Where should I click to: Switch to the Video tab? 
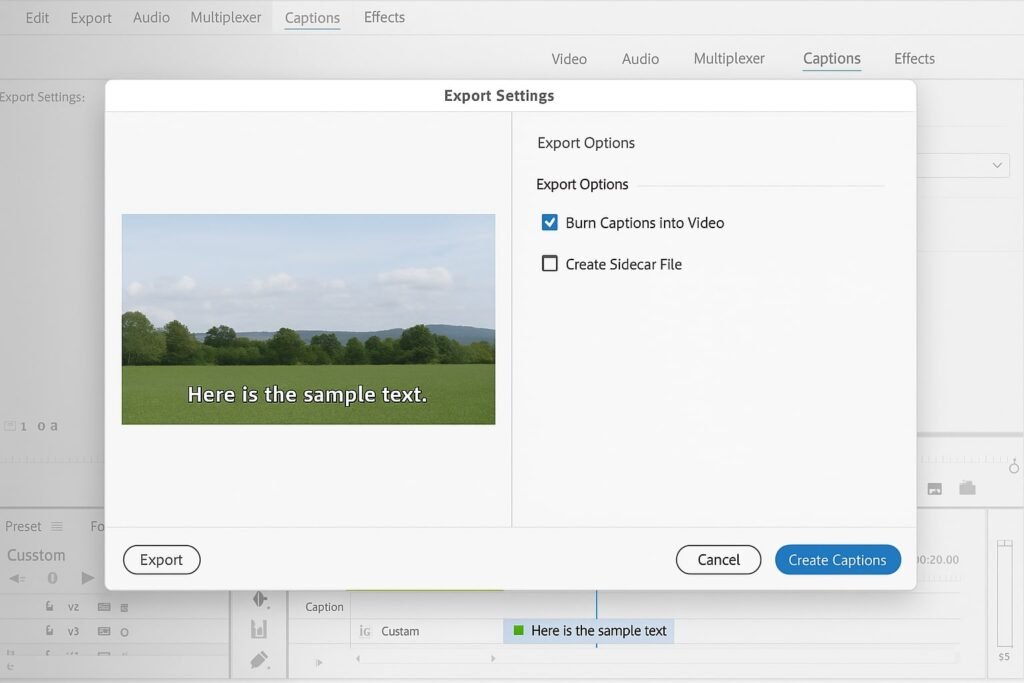(x=569, y=59)
